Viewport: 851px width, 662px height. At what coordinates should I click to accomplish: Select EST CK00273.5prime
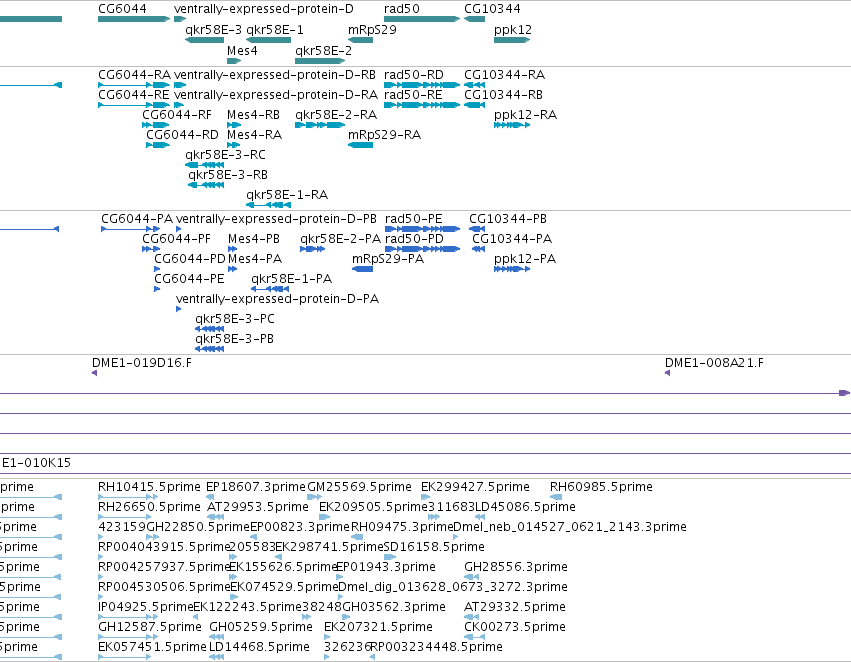(515, 627)
